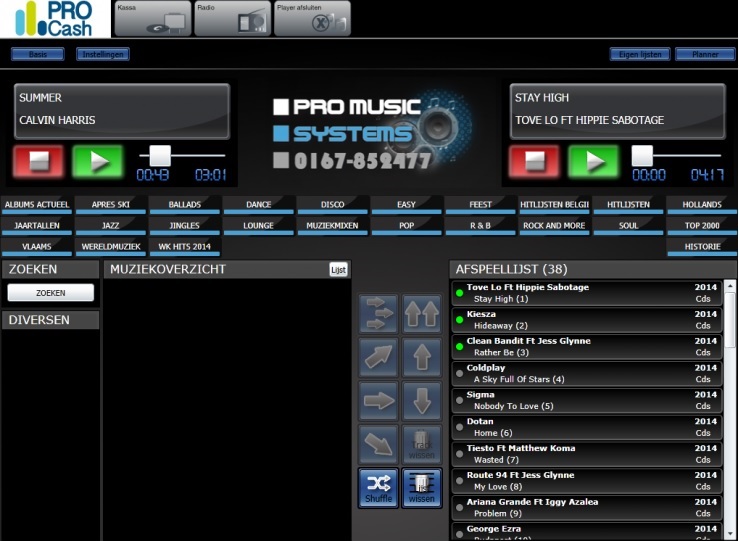The image size is (739, 541).
Task: Select playlist track Clean Bandit Rather Be
Action: click(x=587, y=347)
